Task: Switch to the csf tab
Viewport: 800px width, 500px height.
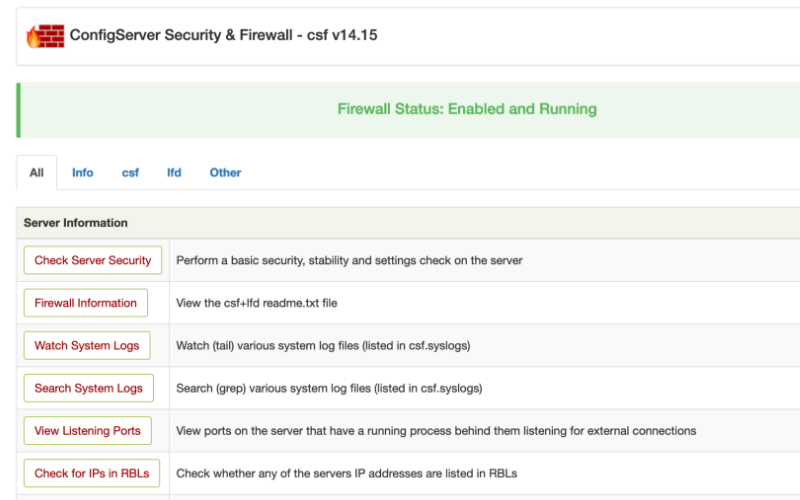Action: [130, 173]
